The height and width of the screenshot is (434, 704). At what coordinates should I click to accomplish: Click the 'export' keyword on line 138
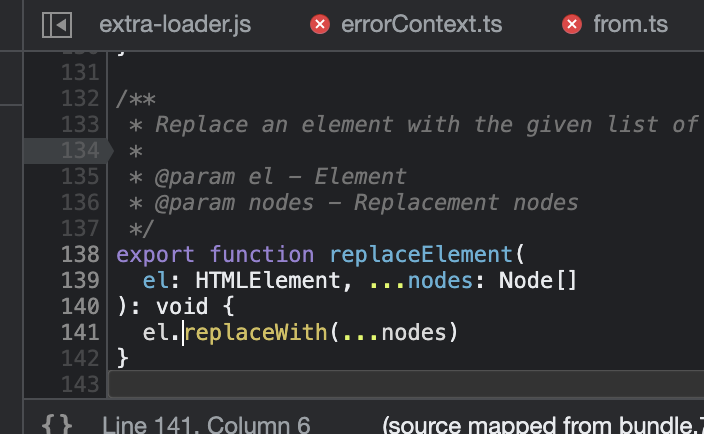point(155,255)
